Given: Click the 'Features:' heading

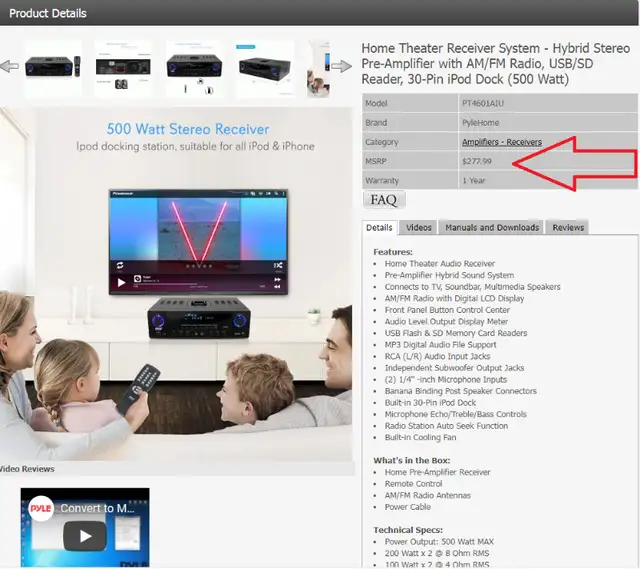Looking at the screenshot, I should (393, 252).
